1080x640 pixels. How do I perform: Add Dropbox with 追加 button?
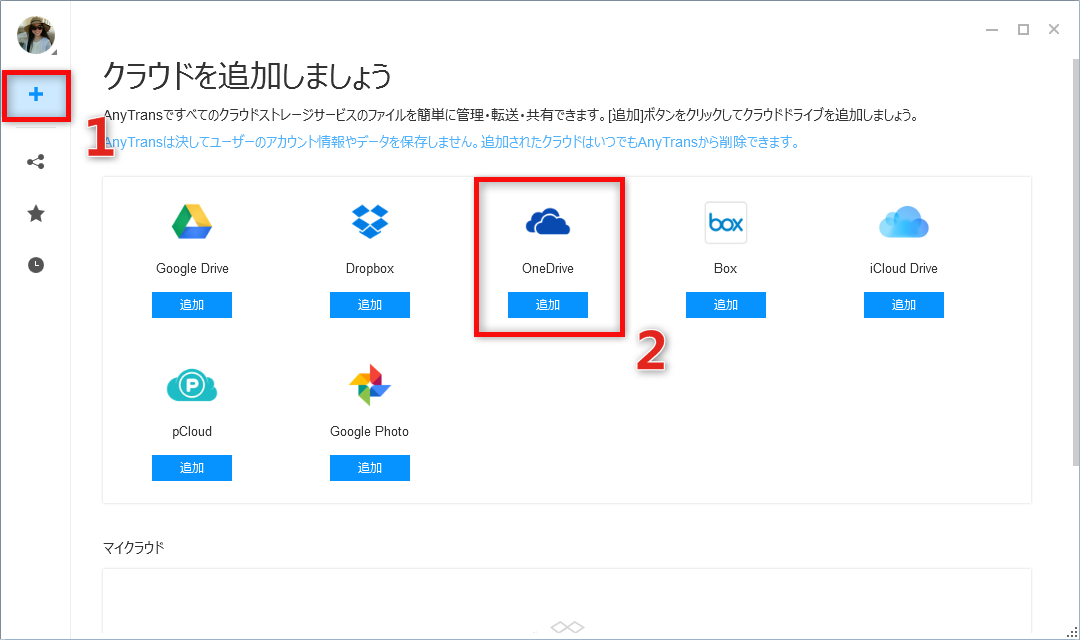pos(370,304)
